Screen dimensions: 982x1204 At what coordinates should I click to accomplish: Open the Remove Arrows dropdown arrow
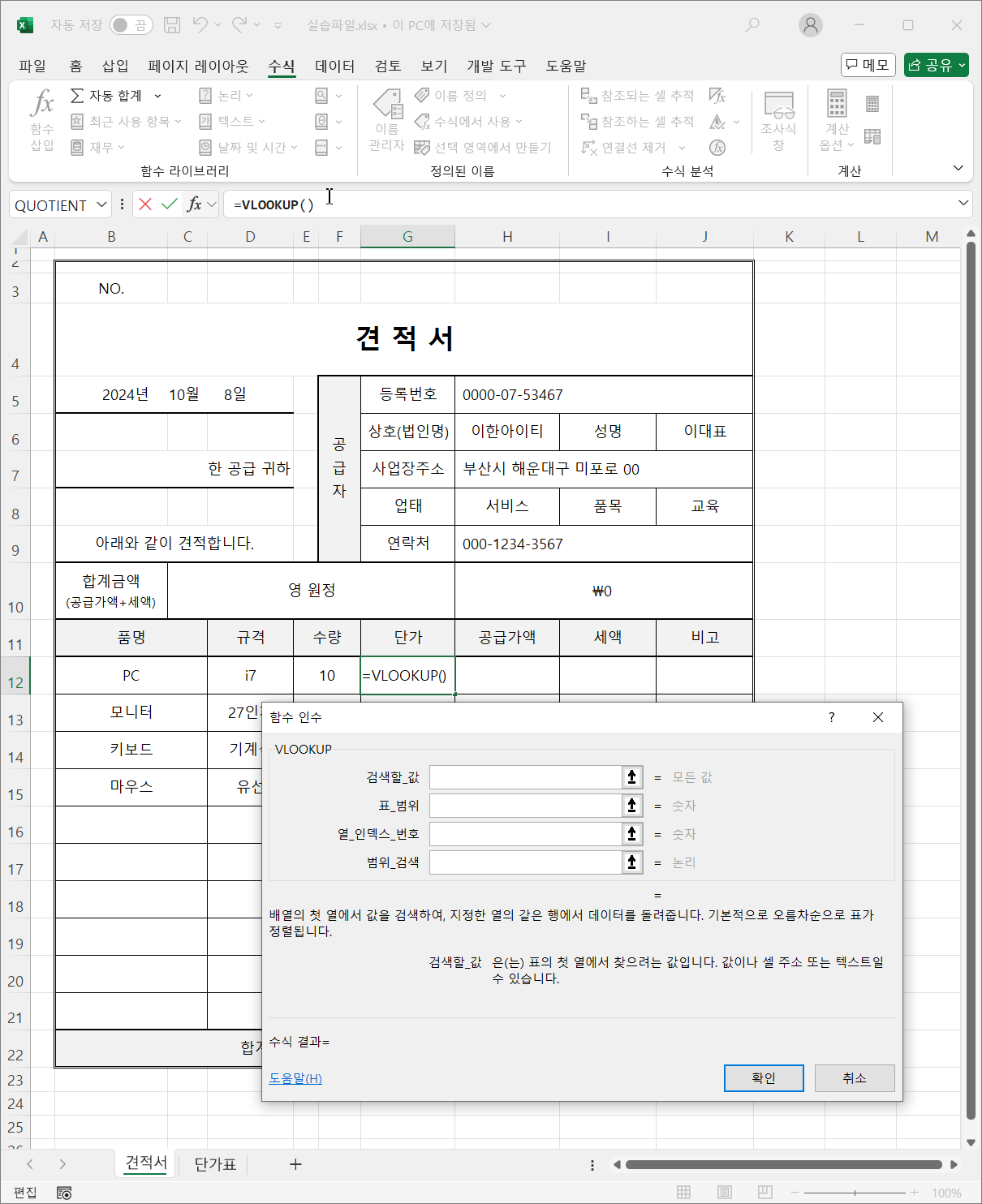(682, 148)
